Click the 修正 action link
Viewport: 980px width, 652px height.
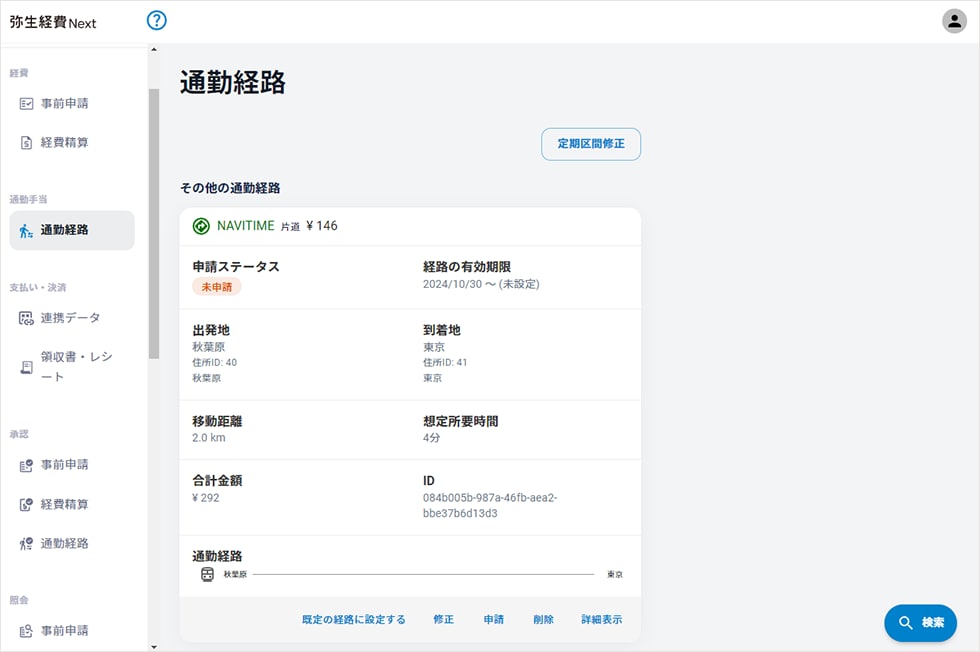click(x=444, y=620)
